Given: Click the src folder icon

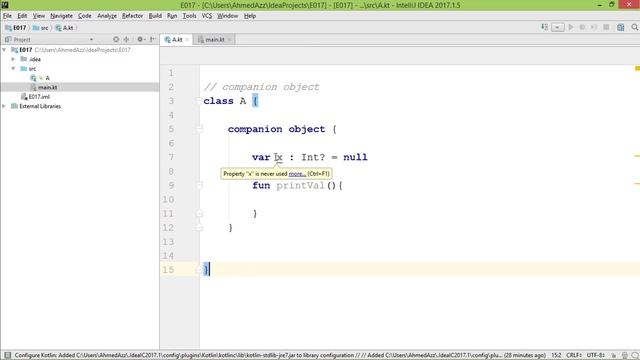Looking at the screenshot, I should click(x=24, y=69).
